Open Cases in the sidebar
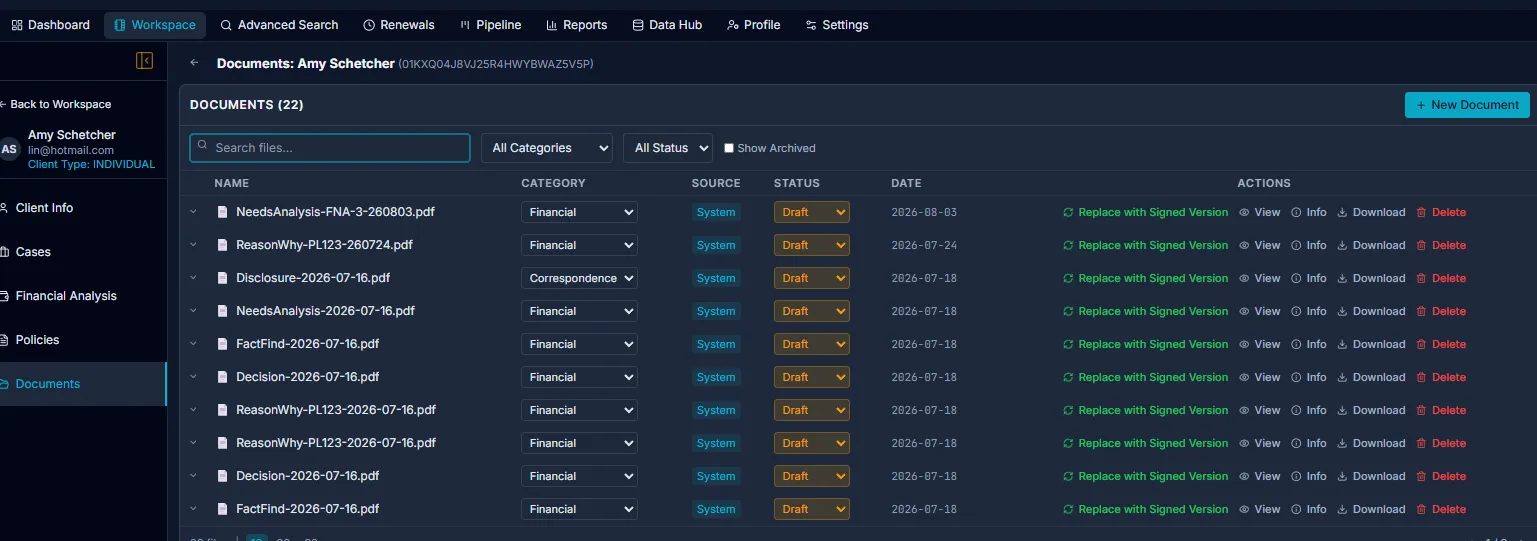This screenshot has height=541, width=1537. pos(83,252)
